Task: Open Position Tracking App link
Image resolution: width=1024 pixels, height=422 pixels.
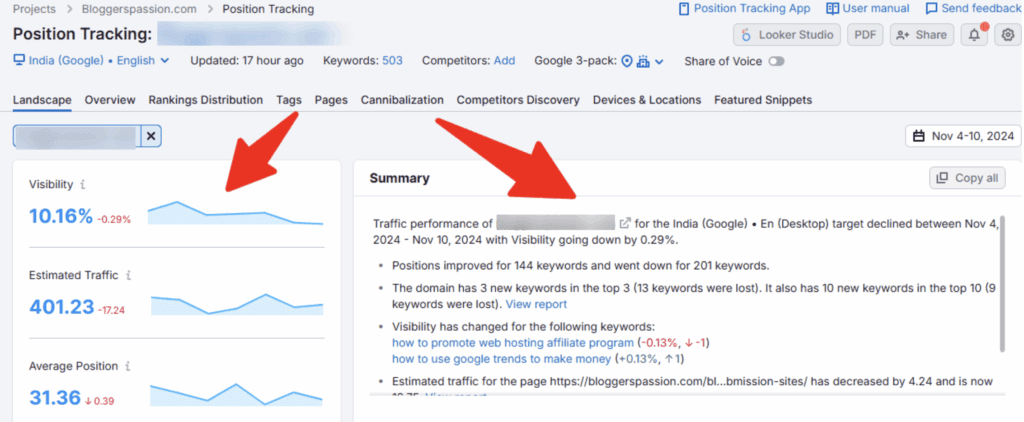Action: 744,8
